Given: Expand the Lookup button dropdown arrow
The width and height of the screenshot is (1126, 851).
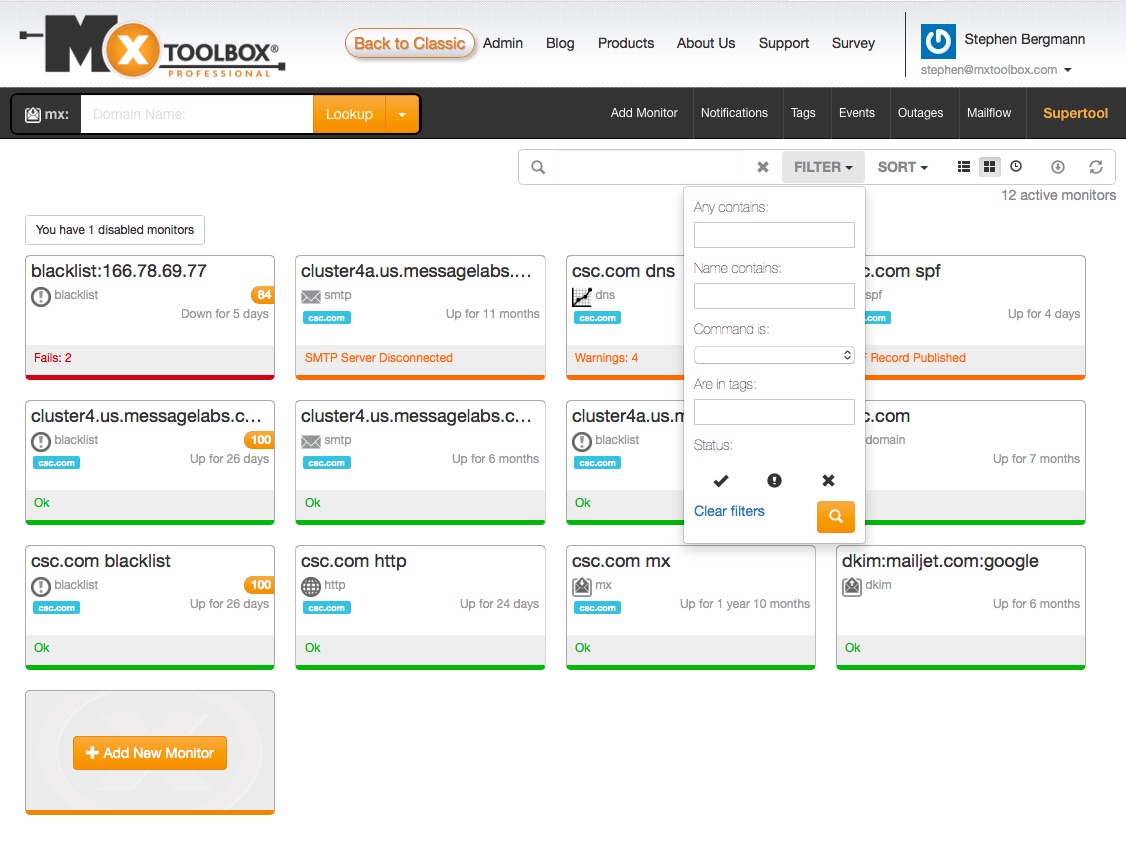Looking at the screenshot, I should click(402, 114).
